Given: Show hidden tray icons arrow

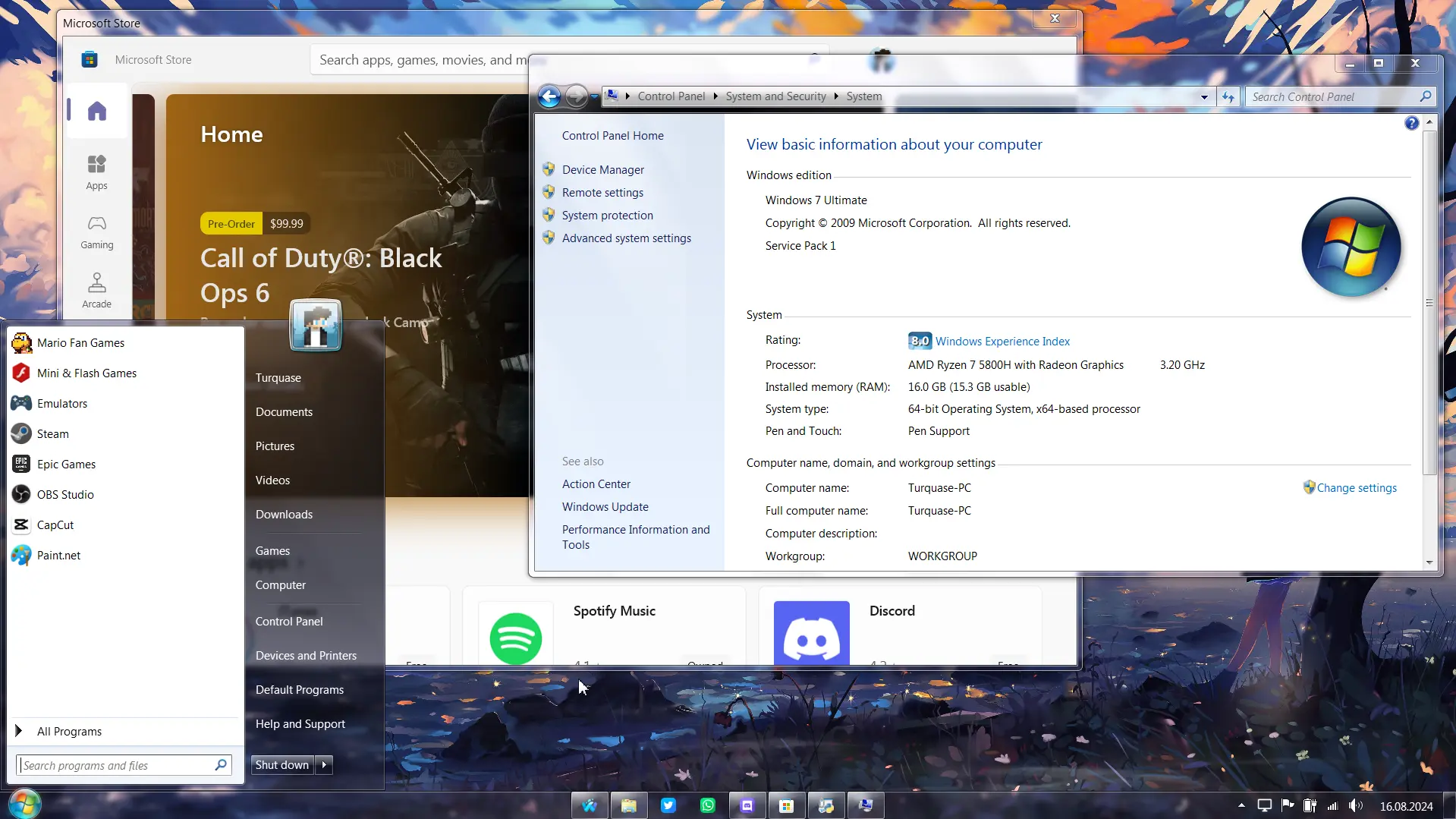Looking at the screenshot, I should tap(1241, 805).
